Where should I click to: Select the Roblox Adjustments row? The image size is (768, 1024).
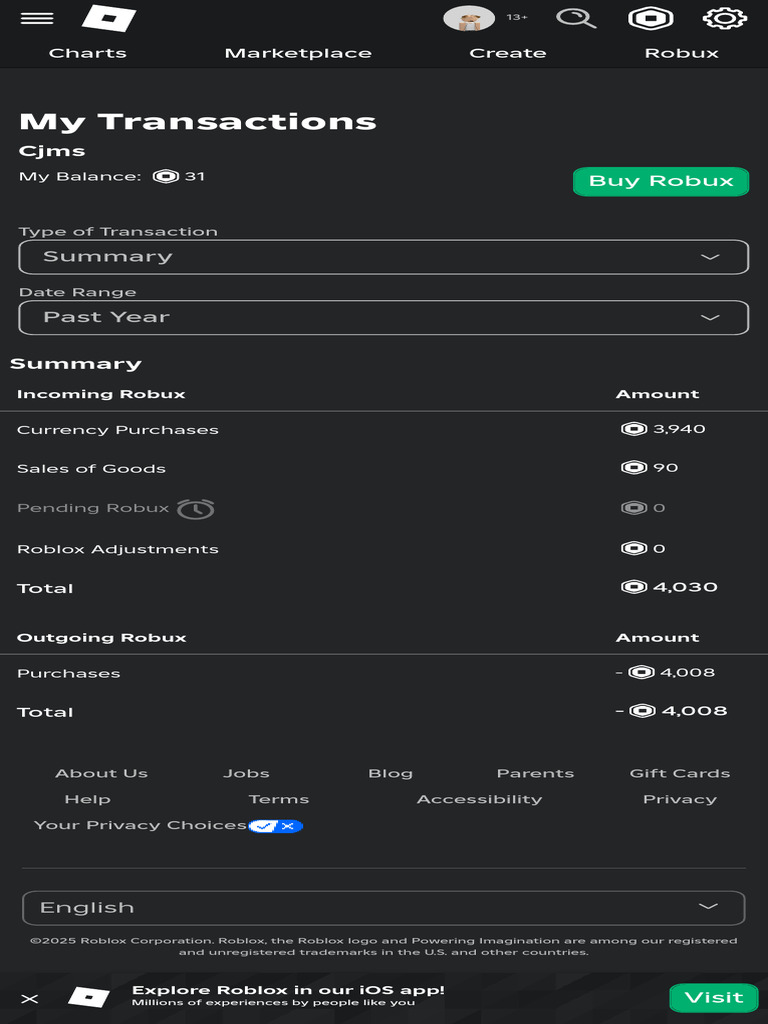[383, 549]
